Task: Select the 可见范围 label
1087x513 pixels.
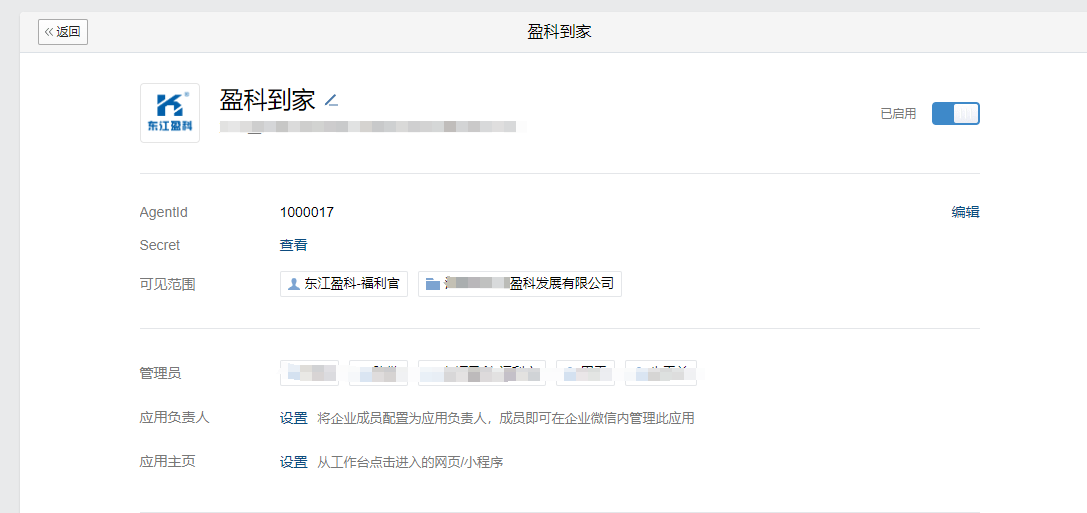Action: click(167, 284)
